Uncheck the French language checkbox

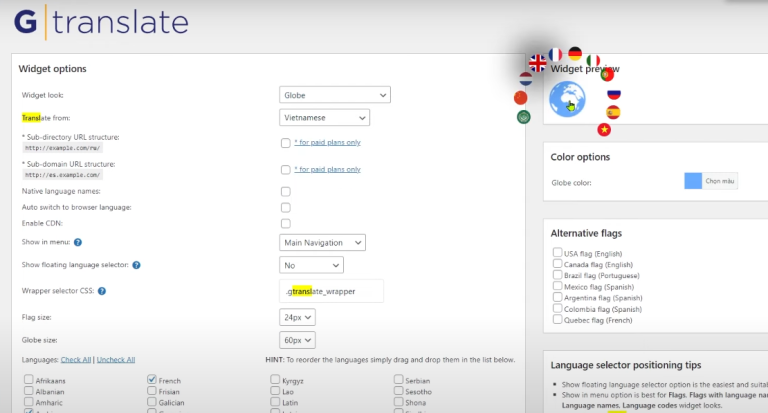click(152, 379)
